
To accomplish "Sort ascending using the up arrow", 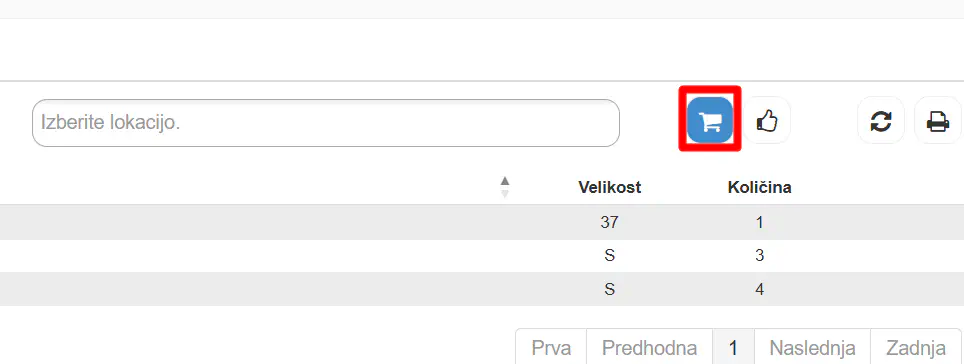I will coord(505,181).
